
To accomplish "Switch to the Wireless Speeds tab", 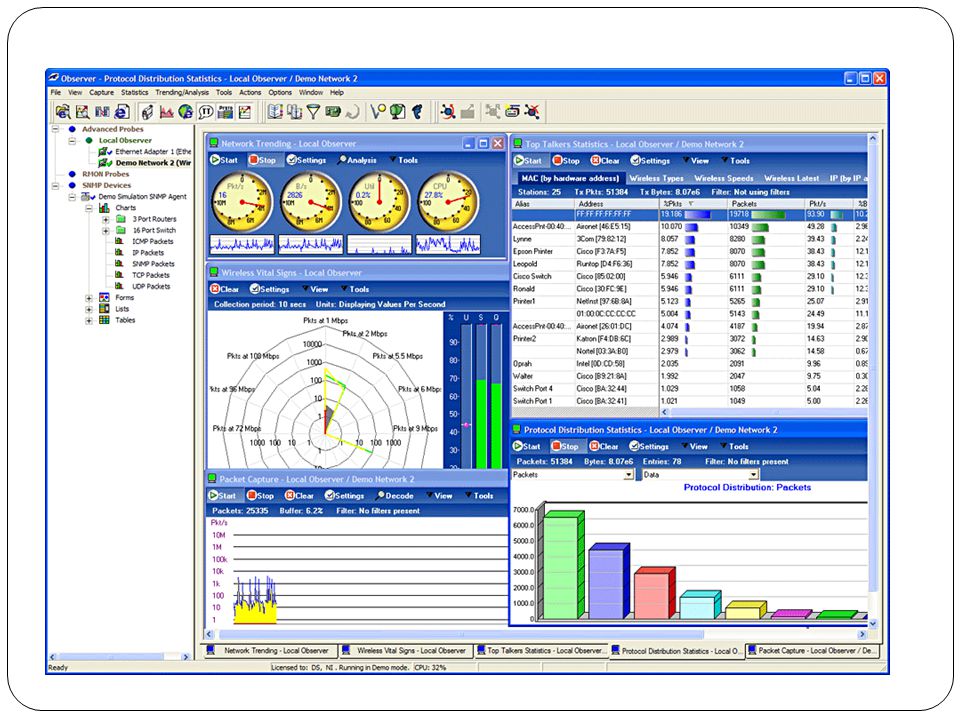I will pos(724,178).
